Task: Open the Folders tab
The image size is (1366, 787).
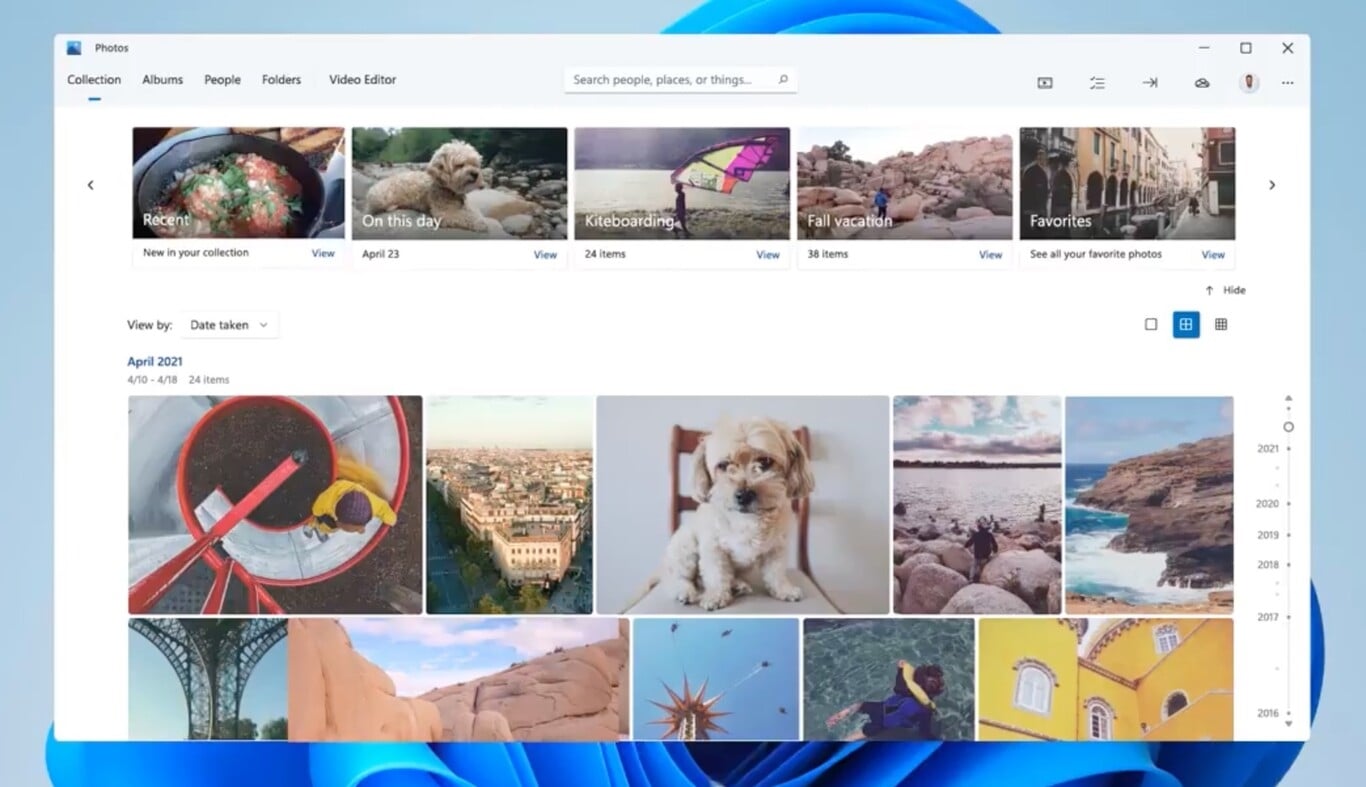Action: 281,80
